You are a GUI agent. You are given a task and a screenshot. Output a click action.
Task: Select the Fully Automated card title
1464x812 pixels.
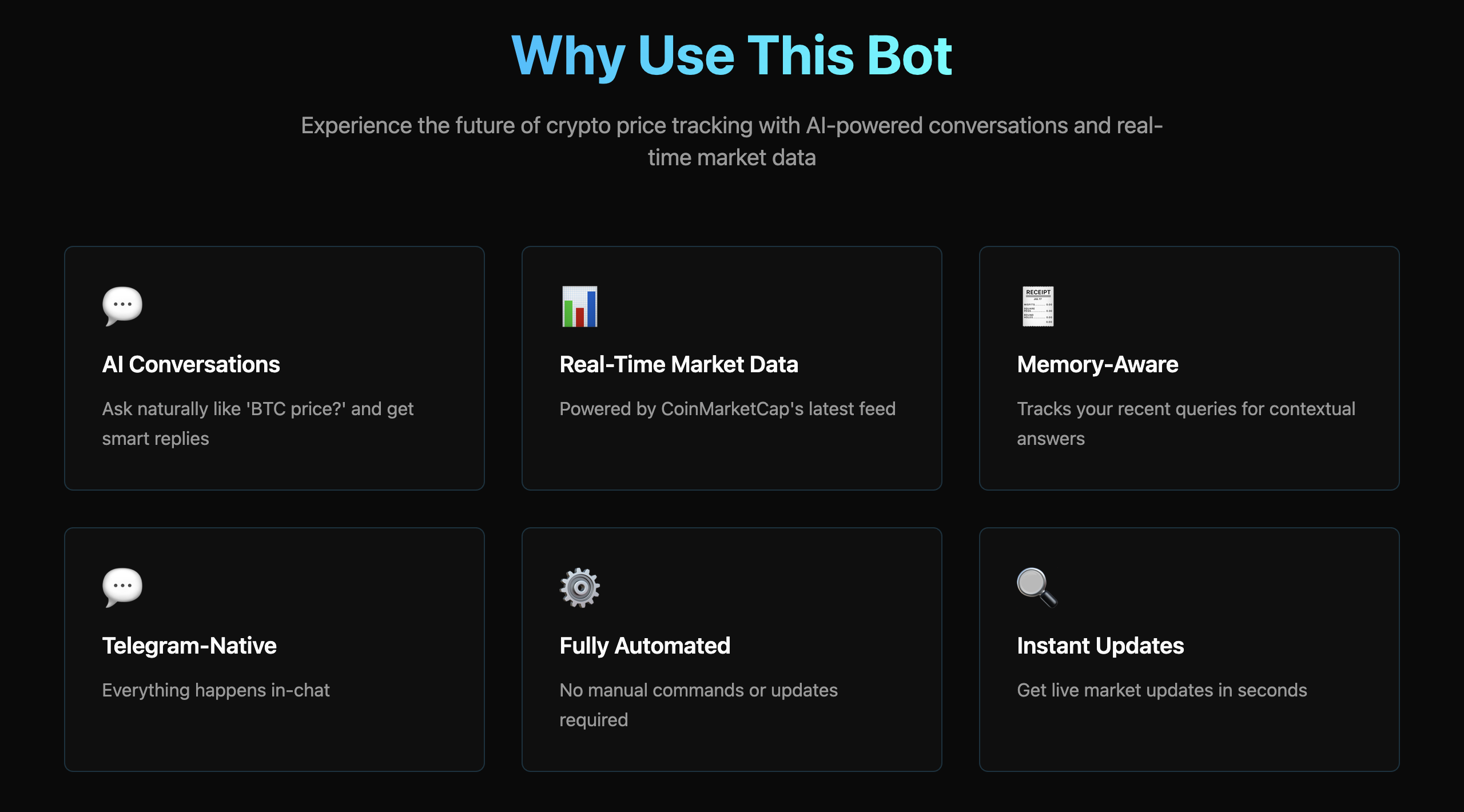pos(645,646)
